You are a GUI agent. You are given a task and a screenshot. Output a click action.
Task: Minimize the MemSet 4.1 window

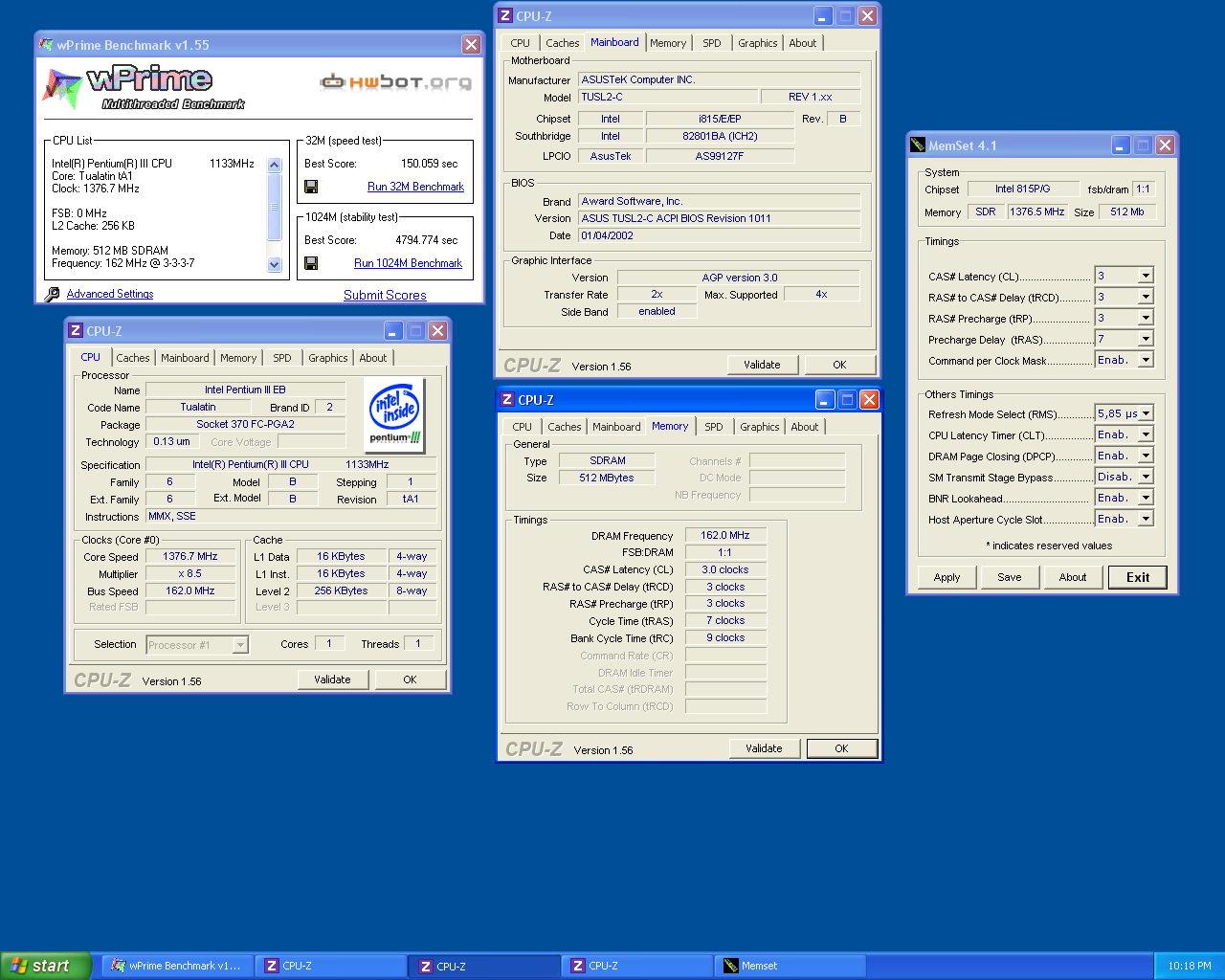click(1121, 145)
